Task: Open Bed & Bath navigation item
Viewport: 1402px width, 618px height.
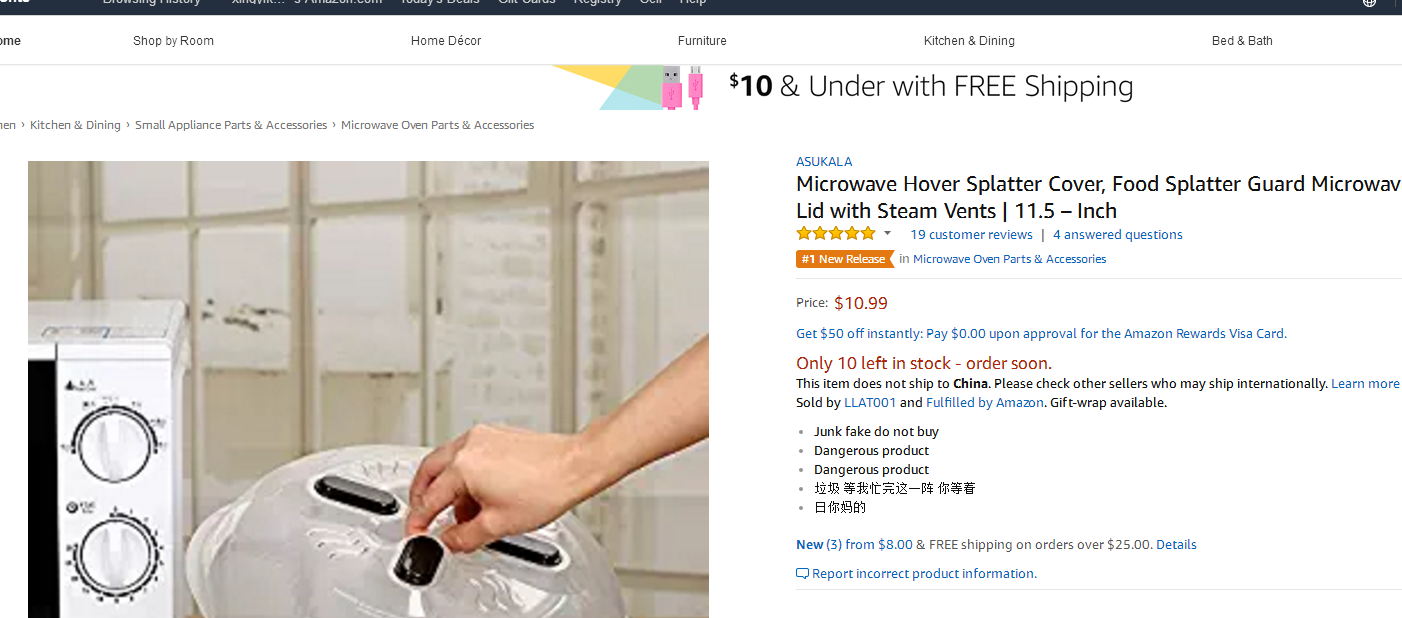Action: (1242, 41)
